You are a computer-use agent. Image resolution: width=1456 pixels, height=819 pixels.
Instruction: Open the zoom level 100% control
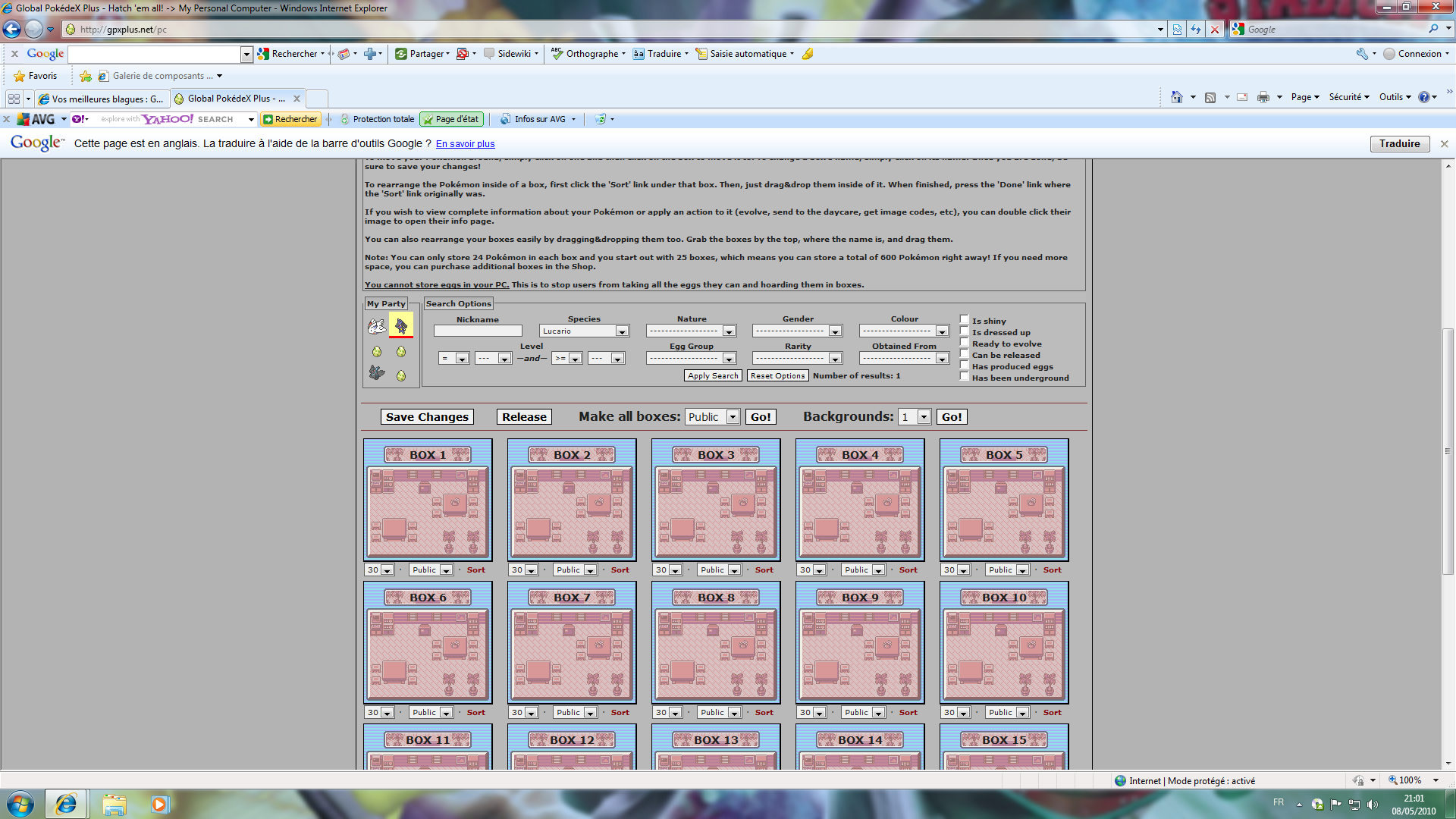tap(1414, 780)
